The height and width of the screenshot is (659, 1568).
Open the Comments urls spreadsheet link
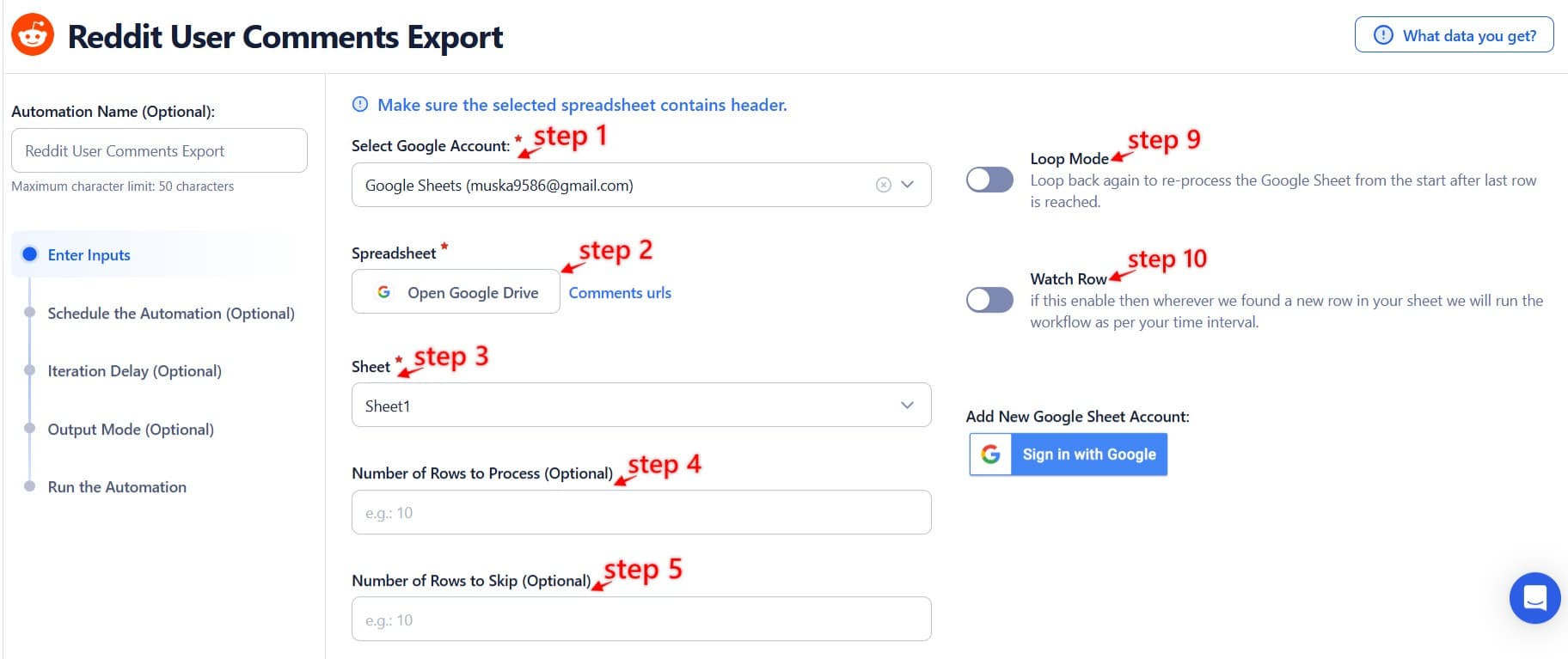[x=620, y=293]
